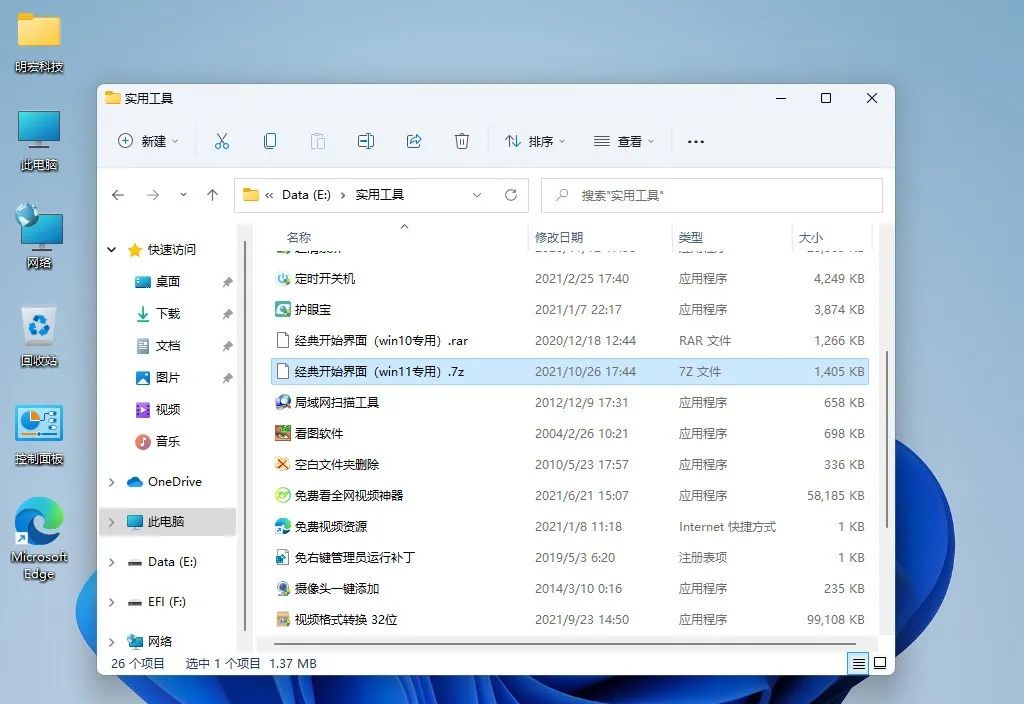
Task: Select 经典开始界面（win10专用）.rar file
Action: 569,340
